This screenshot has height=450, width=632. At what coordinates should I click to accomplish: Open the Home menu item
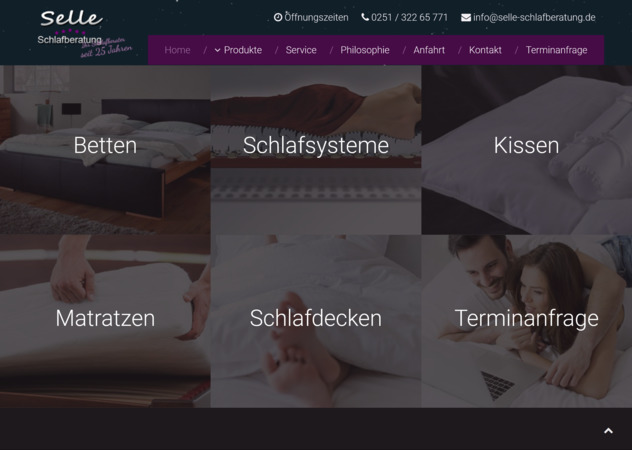click(x=177, y=50)
